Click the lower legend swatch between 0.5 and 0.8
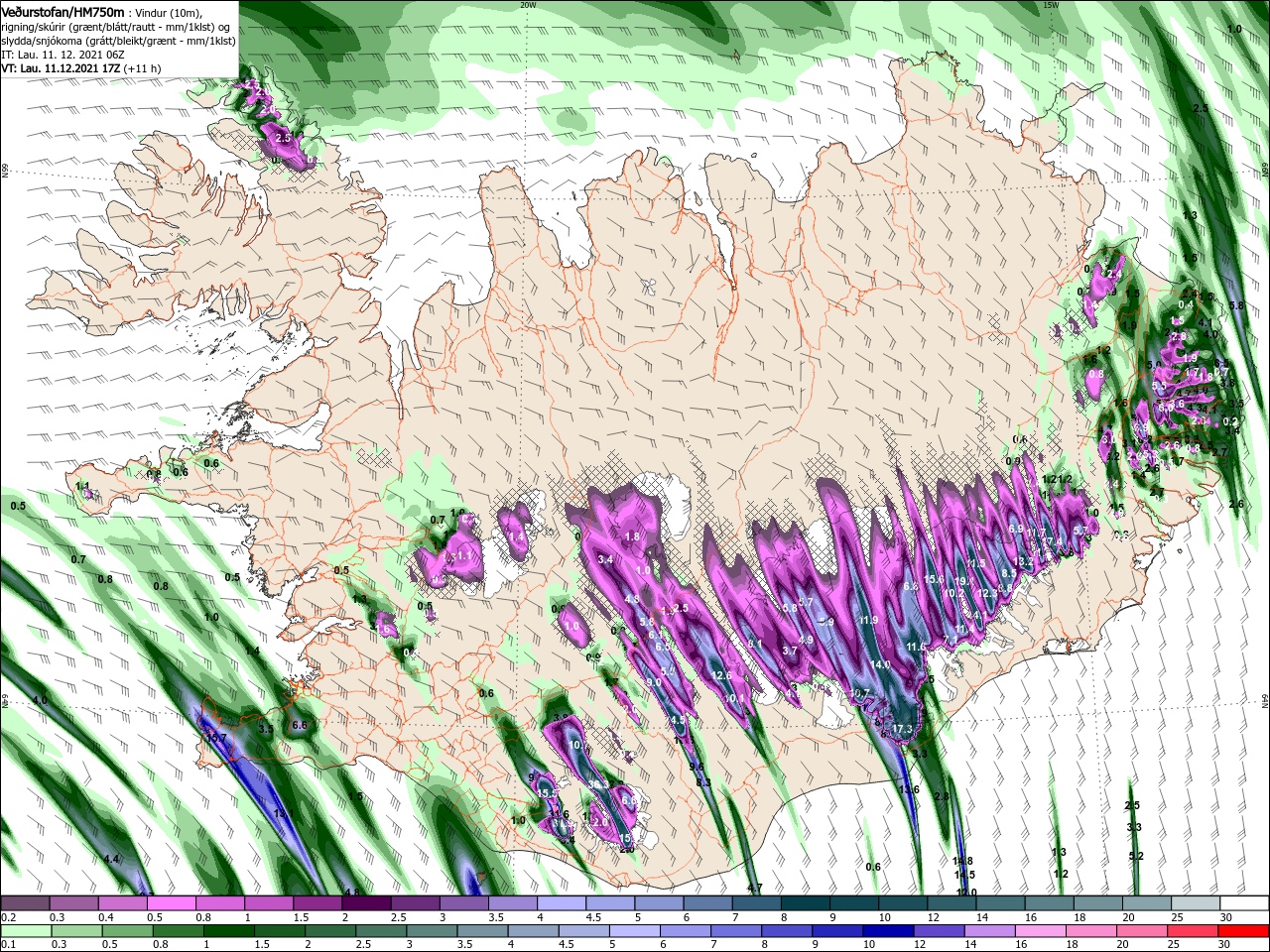Viewport: 1270px width, 952px height. (x=126, y=931)
